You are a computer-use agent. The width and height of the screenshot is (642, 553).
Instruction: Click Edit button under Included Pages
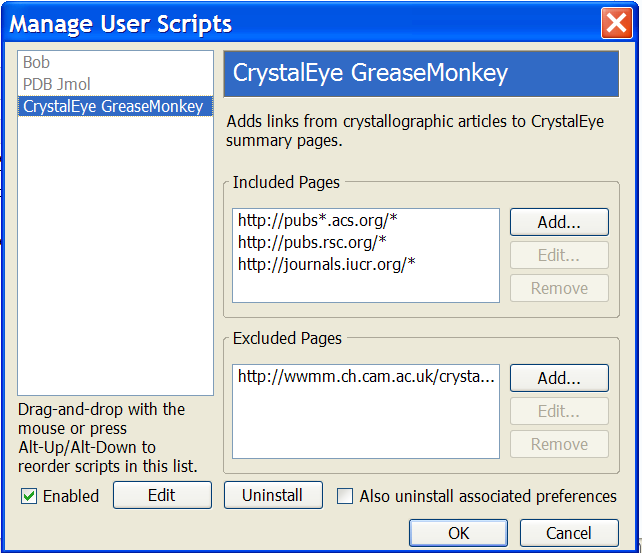559,255
